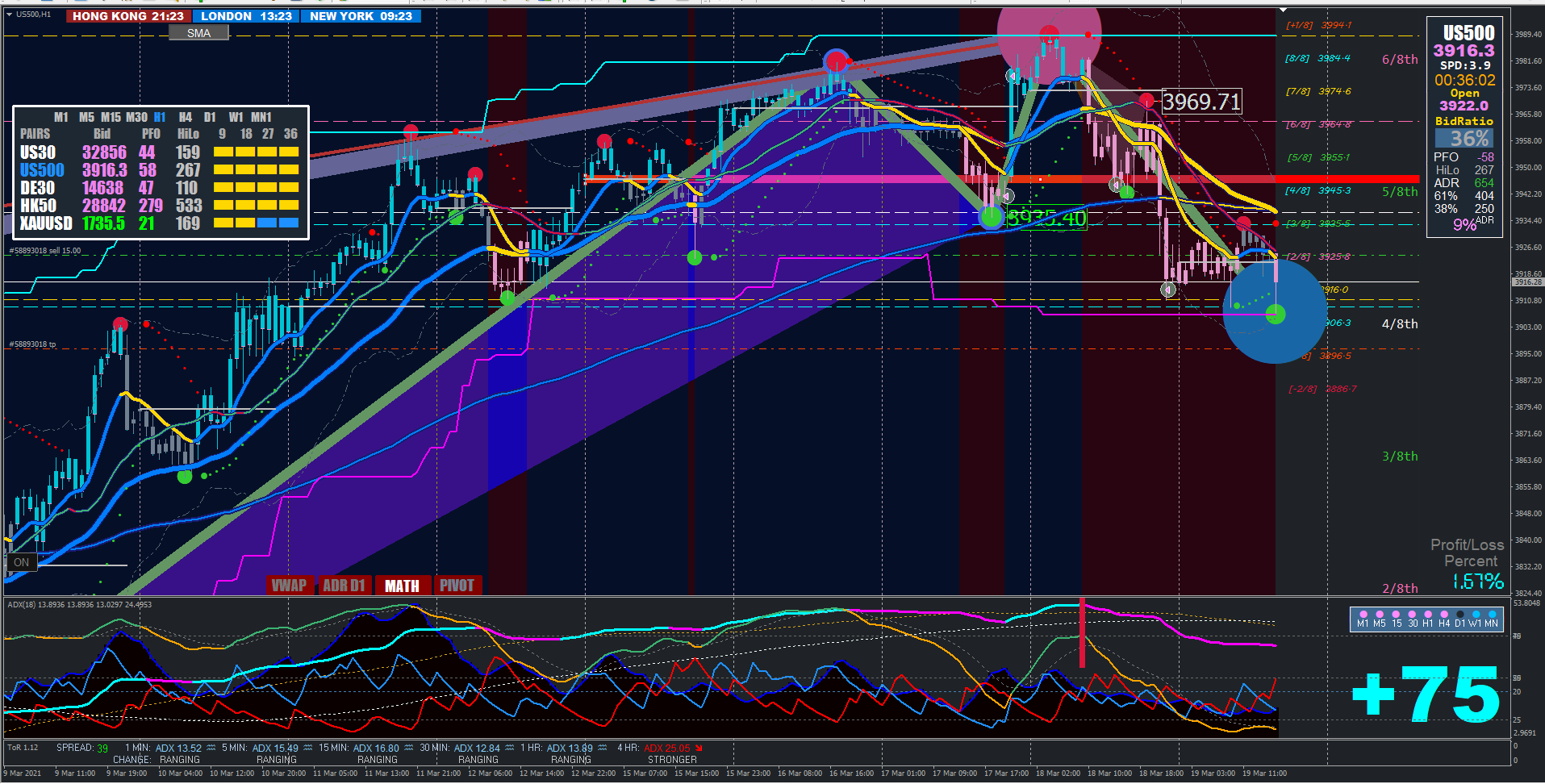Switch dashboard to M15 timeframe
Viewport: 1545px width, 784px height.
pyautogui.click(x=111, y=117)
